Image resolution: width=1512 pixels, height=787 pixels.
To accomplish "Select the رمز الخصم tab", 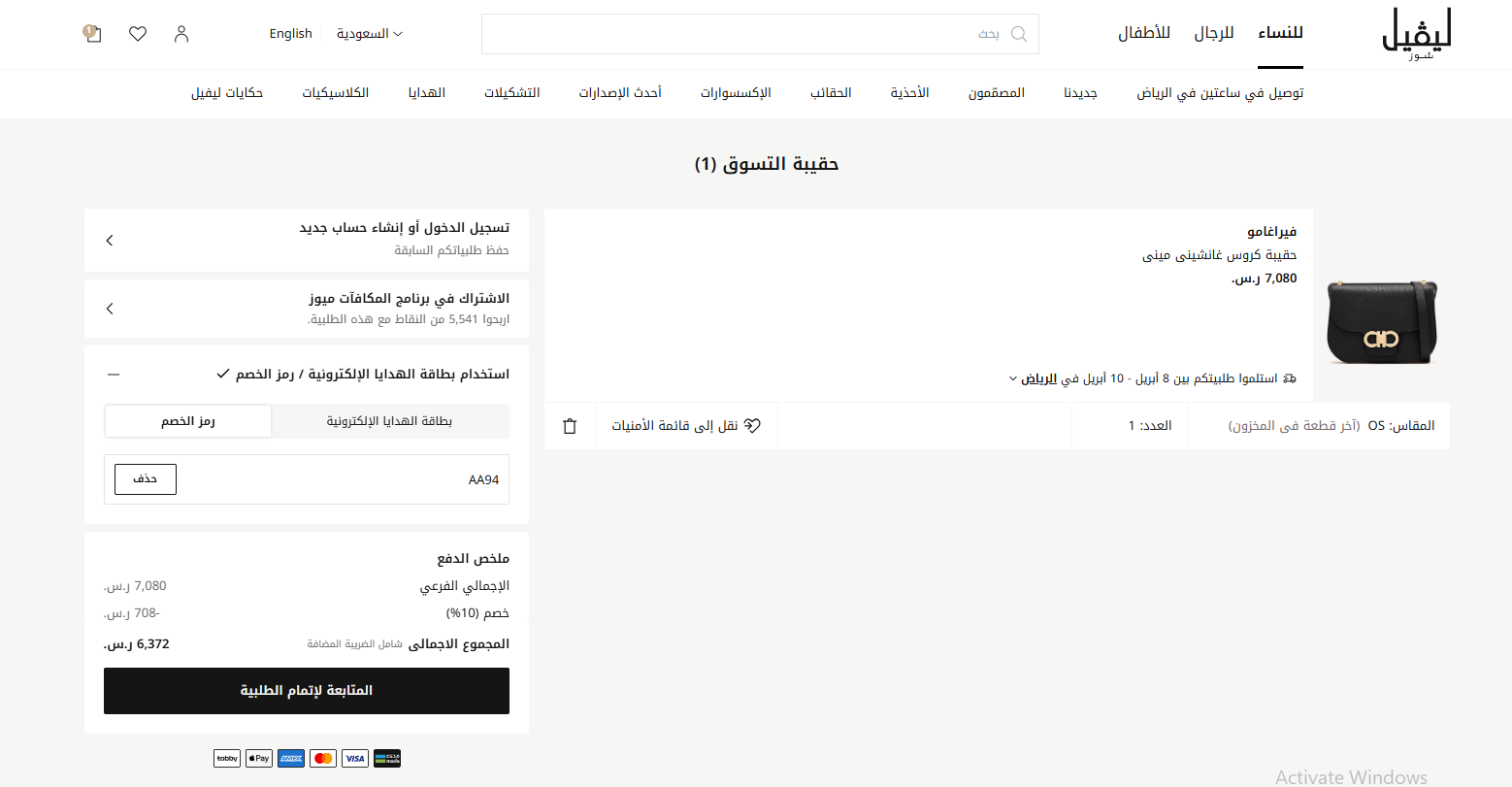I will 188,421.
